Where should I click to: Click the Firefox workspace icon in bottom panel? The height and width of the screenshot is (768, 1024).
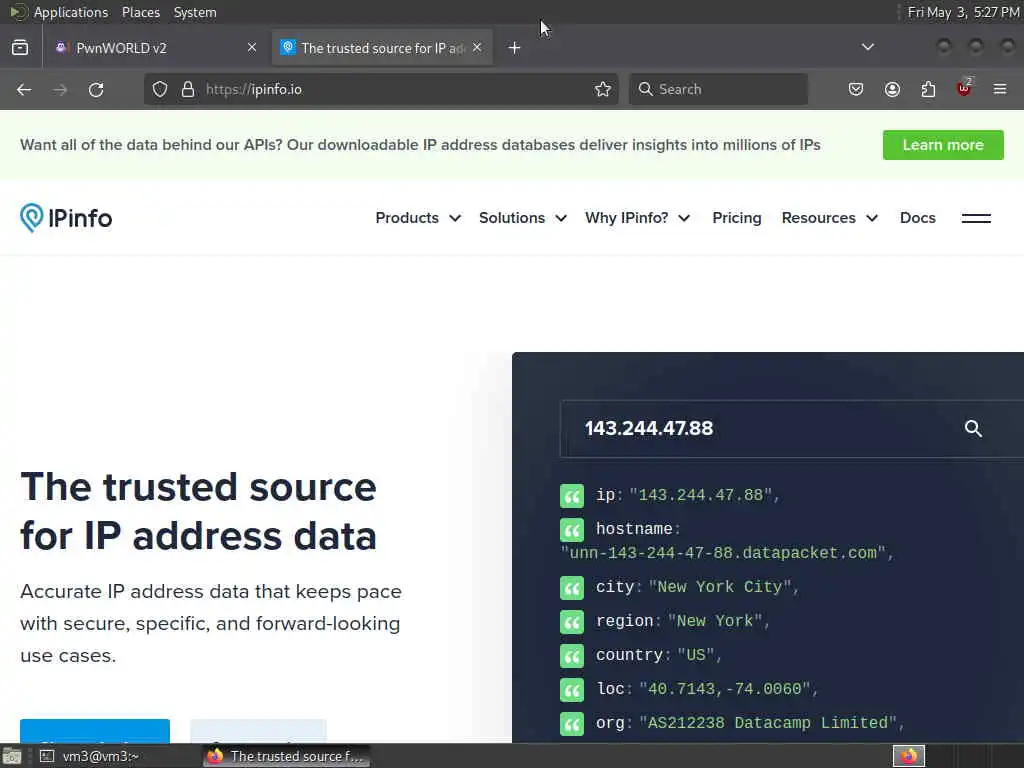[909, 756]
